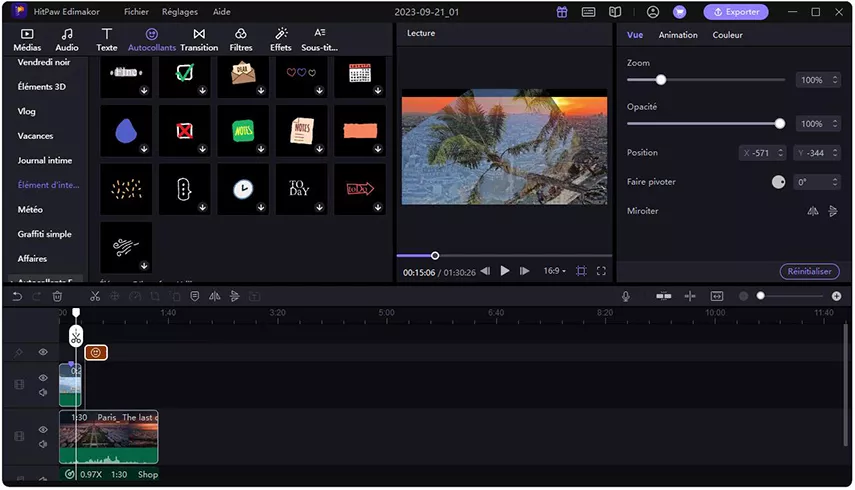Image resolution: width=855 pixels, height=490 pixels.
Task: Open the Réglages menu
Action: click(x=179, y=11)
